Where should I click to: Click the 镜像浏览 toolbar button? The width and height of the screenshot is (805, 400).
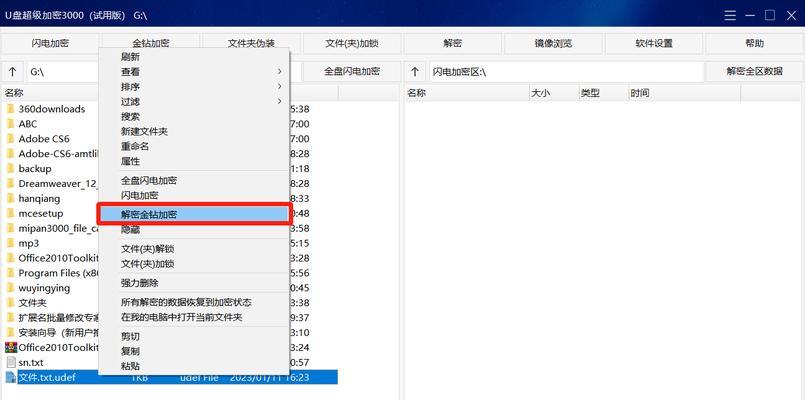click(553, 44)
